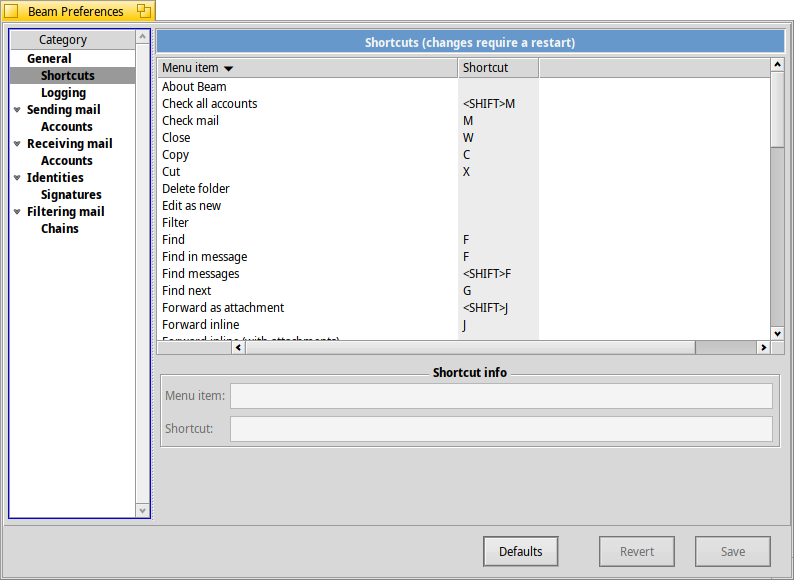This screenshot has height=580, width=794.
Task: Click the Revert button
Action: tap(637, 551)
